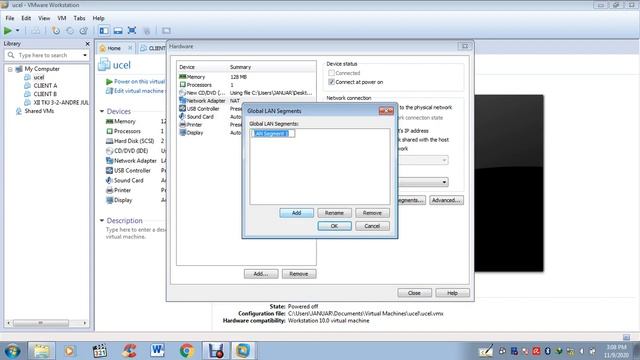
Task: Open the LAN segment selection dropdown
Action: tap(444, 182)
